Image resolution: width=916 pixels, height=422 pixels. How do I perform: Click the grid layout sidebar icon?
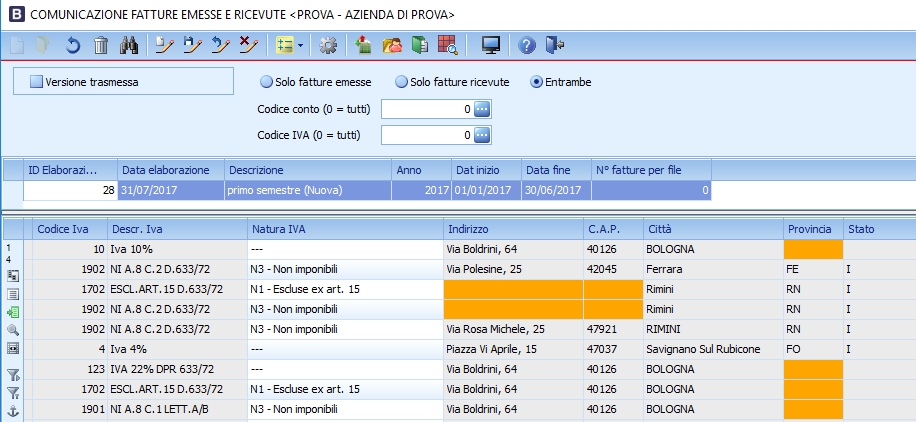(12, 276)
